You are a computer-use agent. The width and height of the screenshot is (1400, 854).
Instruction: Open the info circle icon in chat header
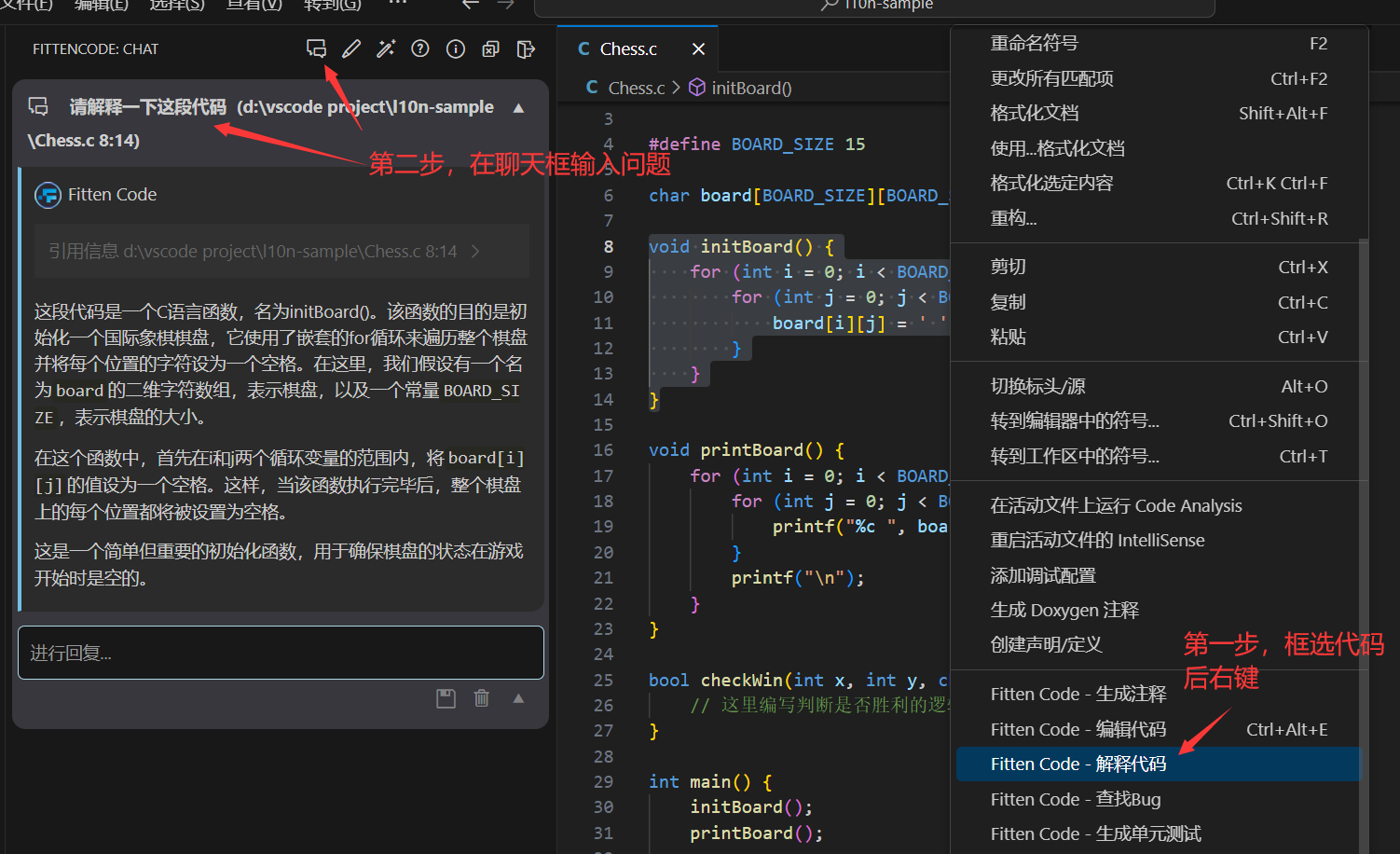456,48
